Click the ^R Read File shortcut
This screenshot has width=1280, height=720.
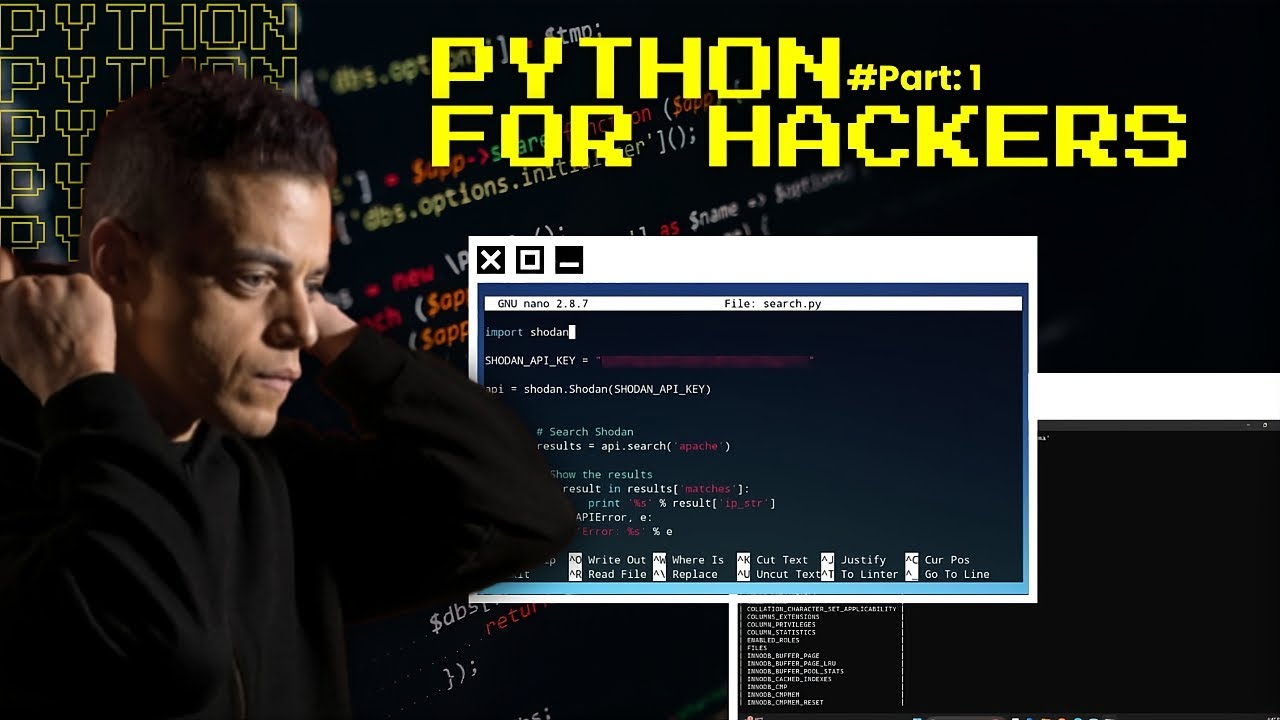point(608,574)
